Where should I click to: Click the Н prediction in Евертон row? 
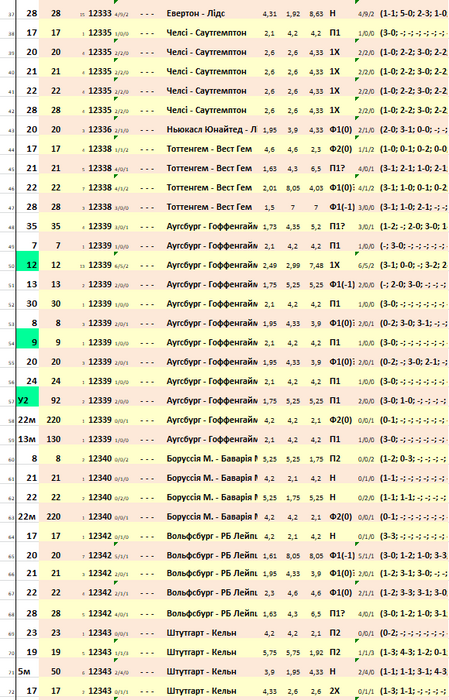pyautogui.click(x=333, y=13)
